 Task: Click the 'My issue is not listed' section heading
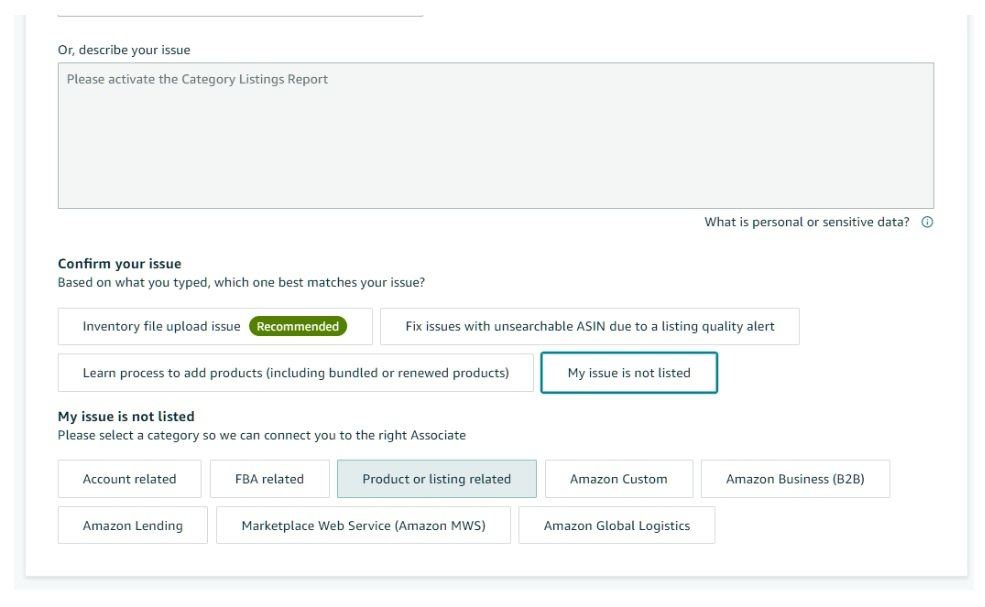point(126,416)
